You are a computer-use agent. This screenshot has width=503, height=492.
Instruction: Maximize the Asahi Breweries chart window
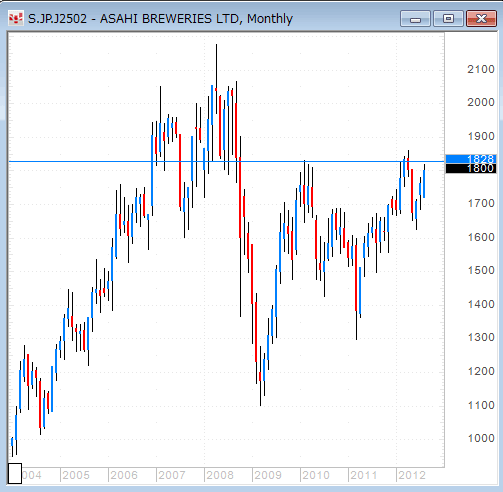pos(448,19)
